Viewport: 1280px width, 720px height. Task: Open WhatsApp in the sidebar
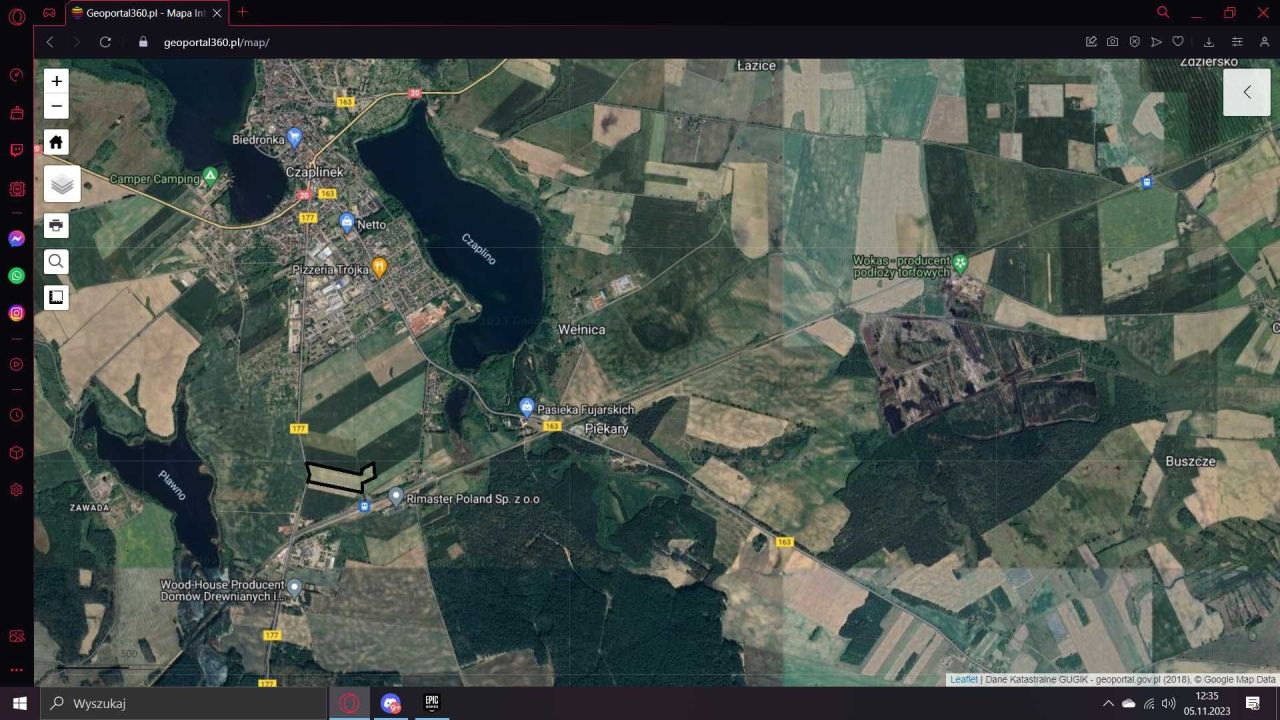16,276
